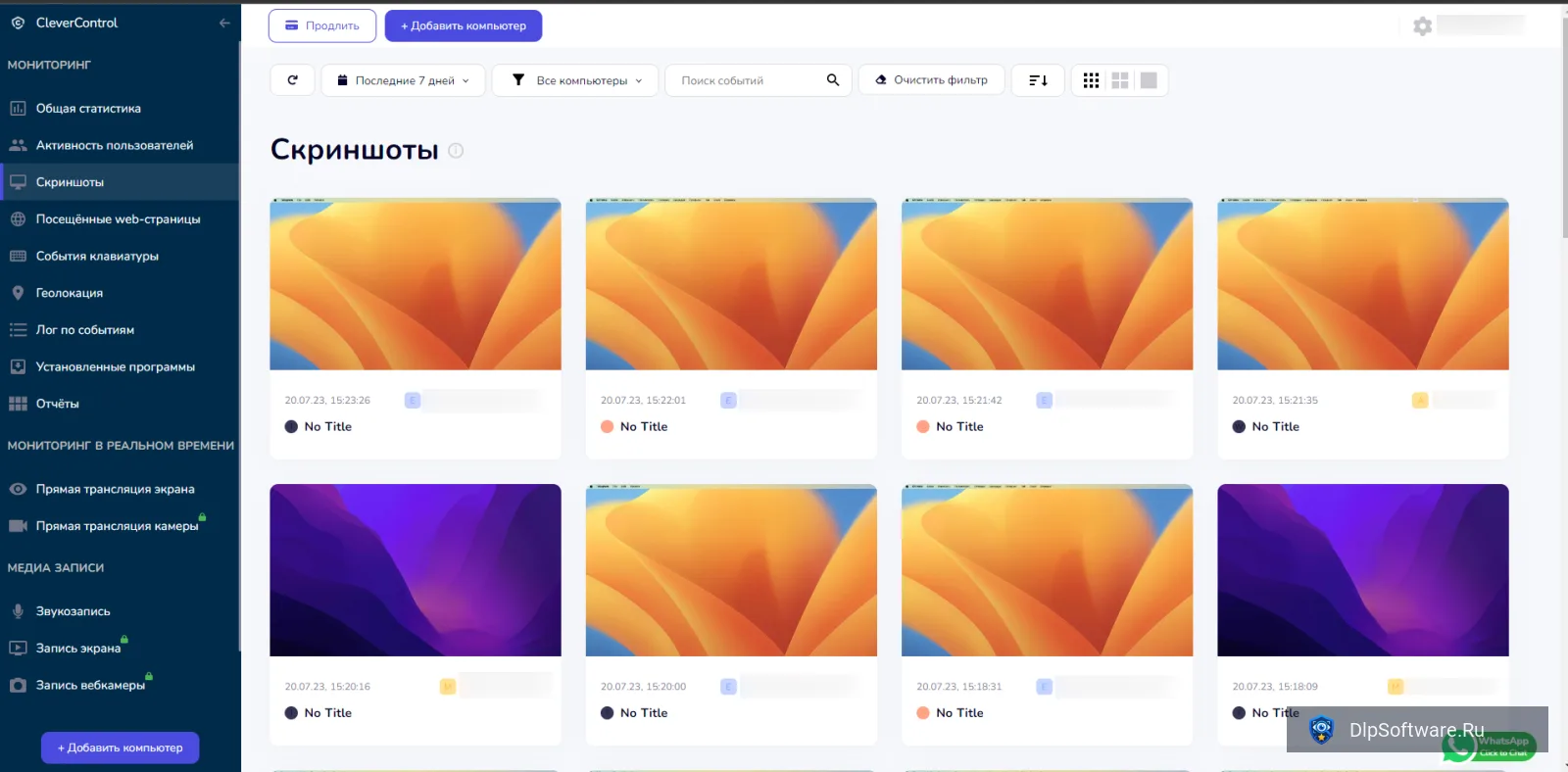The height and width of the screenshot is (772, 1568).
Task: Open Общая статистика via its chart icon
Action: tap(18, 109)
